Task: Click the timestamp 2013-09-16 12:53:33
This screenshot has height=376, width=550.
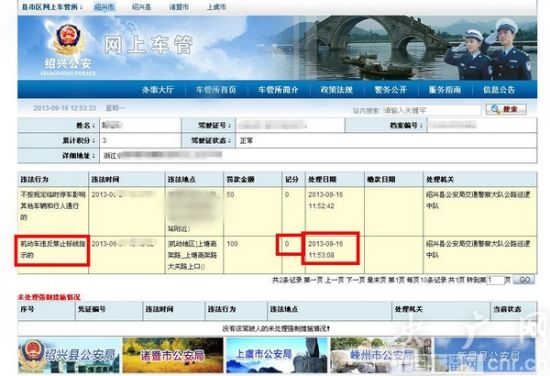Action: (65, 108)
